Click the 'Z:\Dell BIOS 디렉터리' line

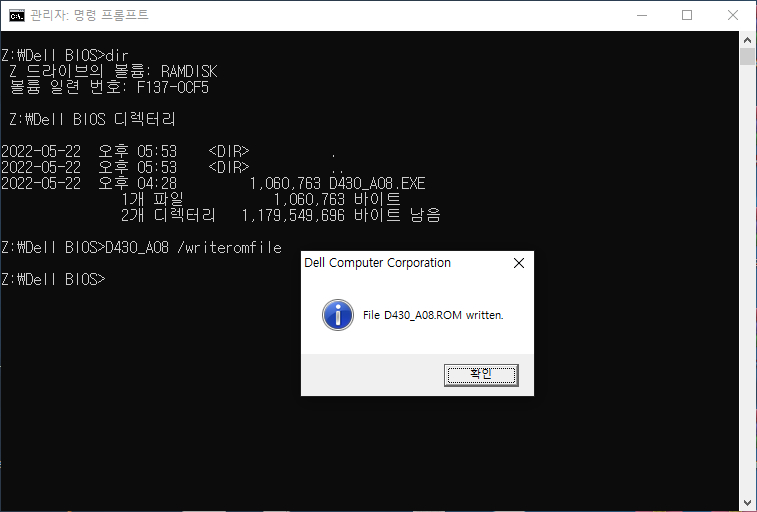92,119
